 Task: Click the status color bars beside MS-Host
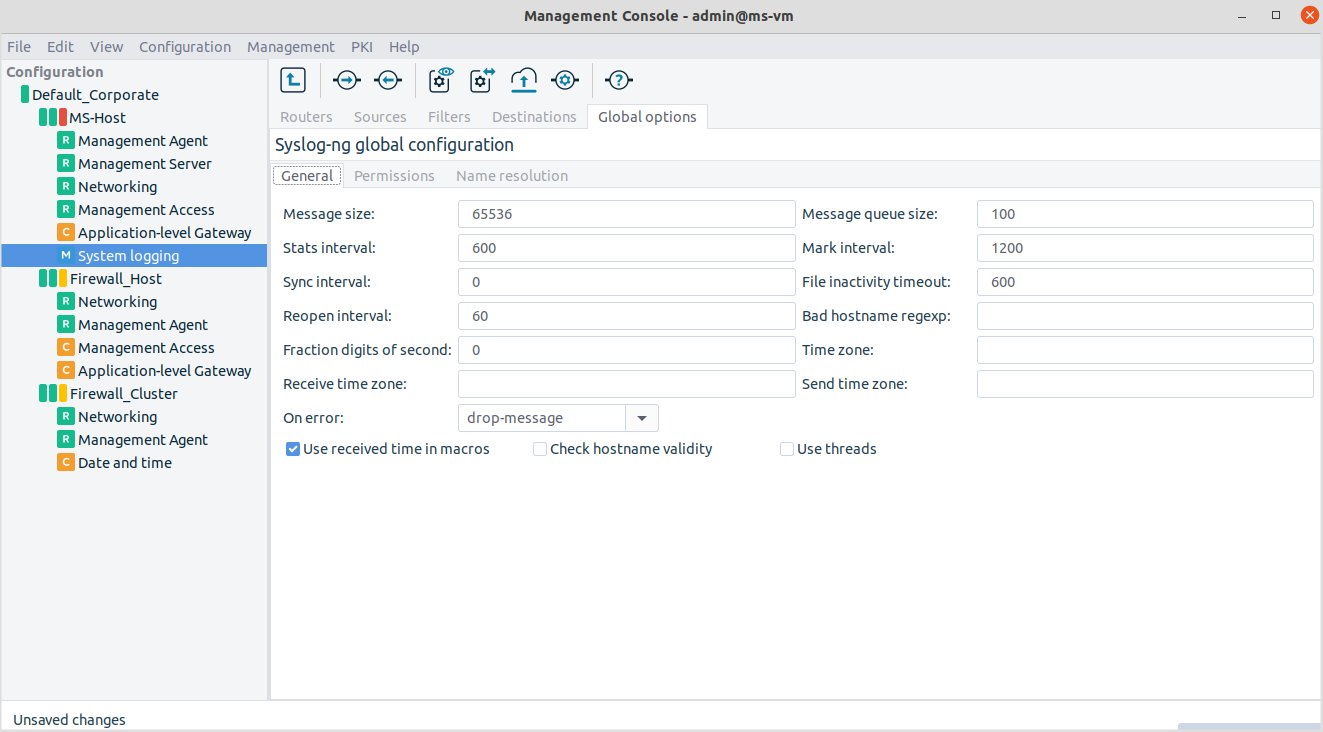pyautogui.click(x=53, y=117)
